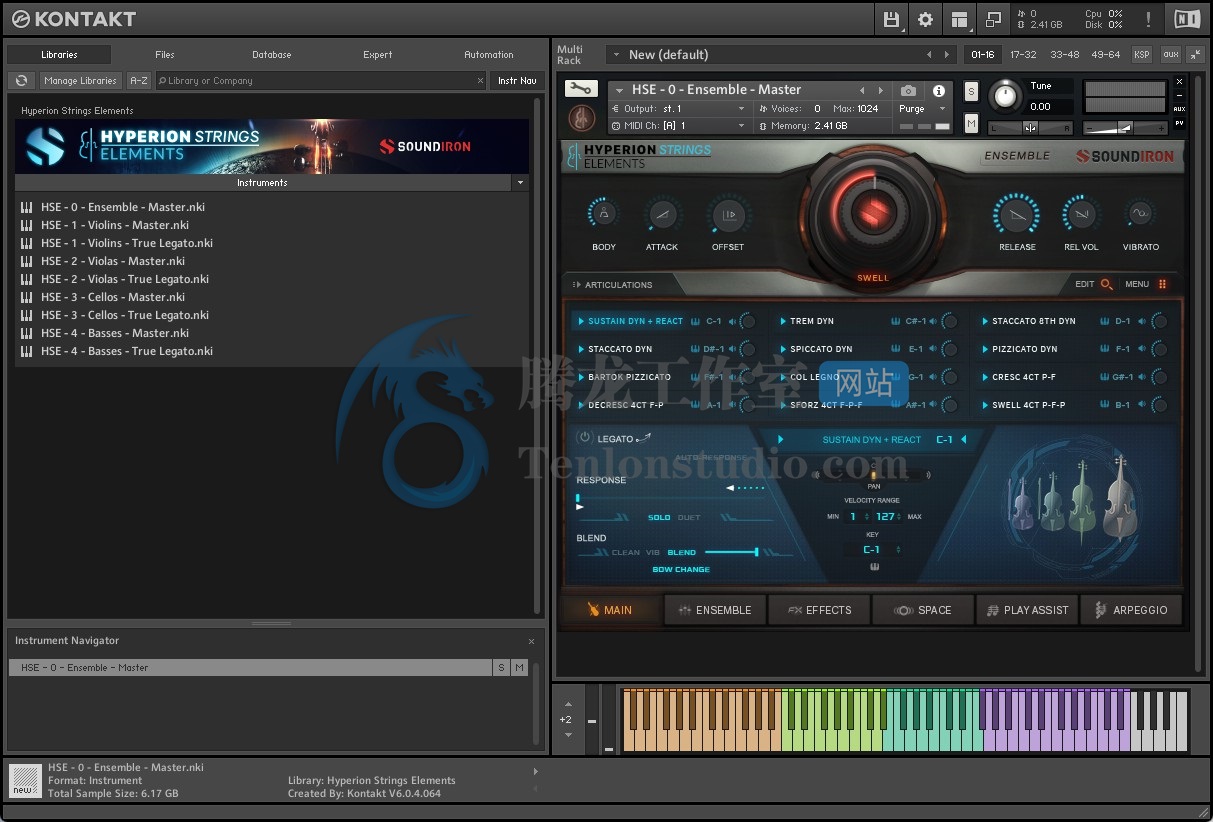Viewport: 1213px width, 822px height.
Task: Open the EFFECTS tab
Action: (819, 610)
